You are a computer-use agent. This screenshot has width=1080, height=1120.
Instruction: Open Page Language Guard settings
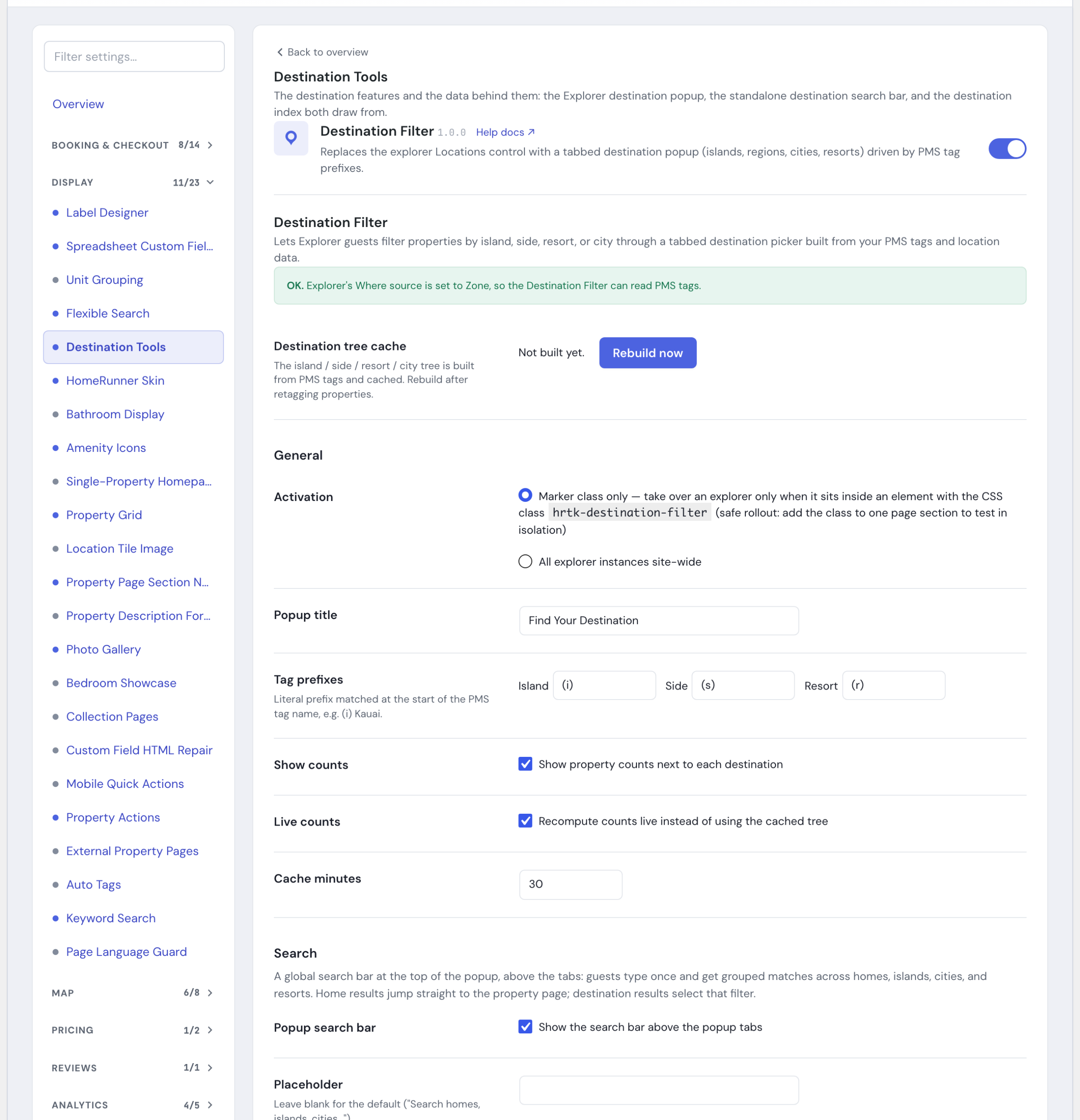pyautogui.click(x=126, y=952)
